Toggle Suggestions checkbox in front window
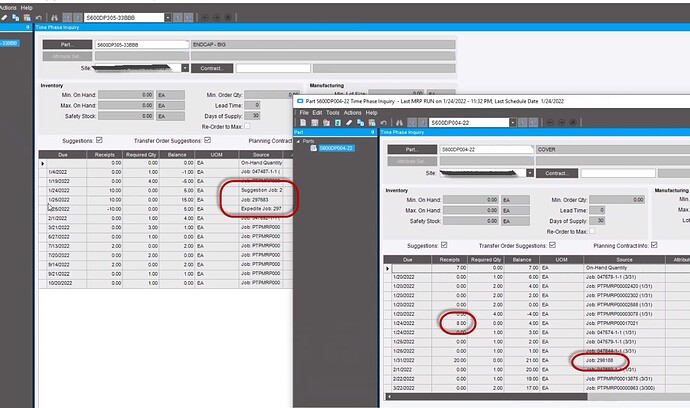 pyautogui.click(x=444, y=245)
